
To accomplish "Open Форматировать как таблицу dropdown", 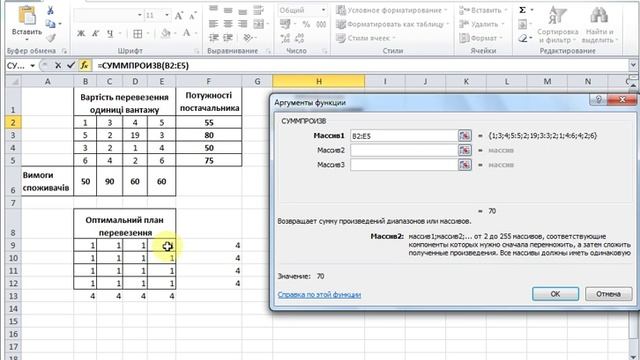I will (x=392, y=24).
